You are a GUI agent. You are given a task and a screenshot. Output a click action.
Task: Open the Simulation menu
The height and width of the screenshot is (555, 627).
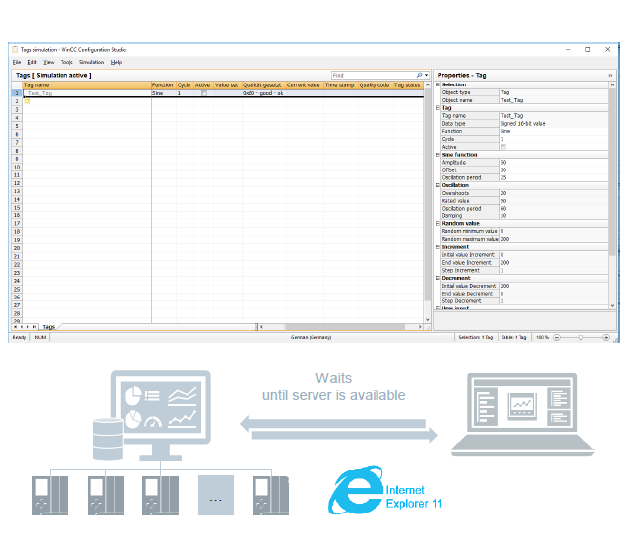[92, 62]
